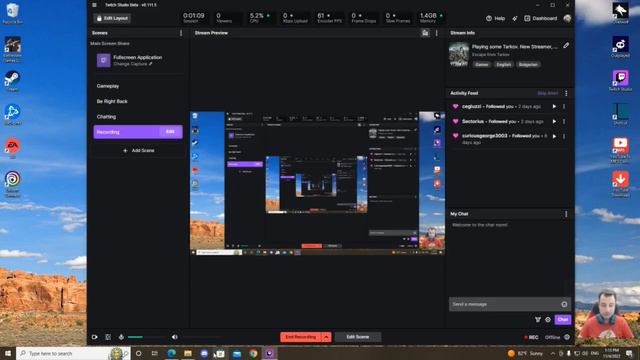Open the Stream Preview three-dot menu

point(437,33)
